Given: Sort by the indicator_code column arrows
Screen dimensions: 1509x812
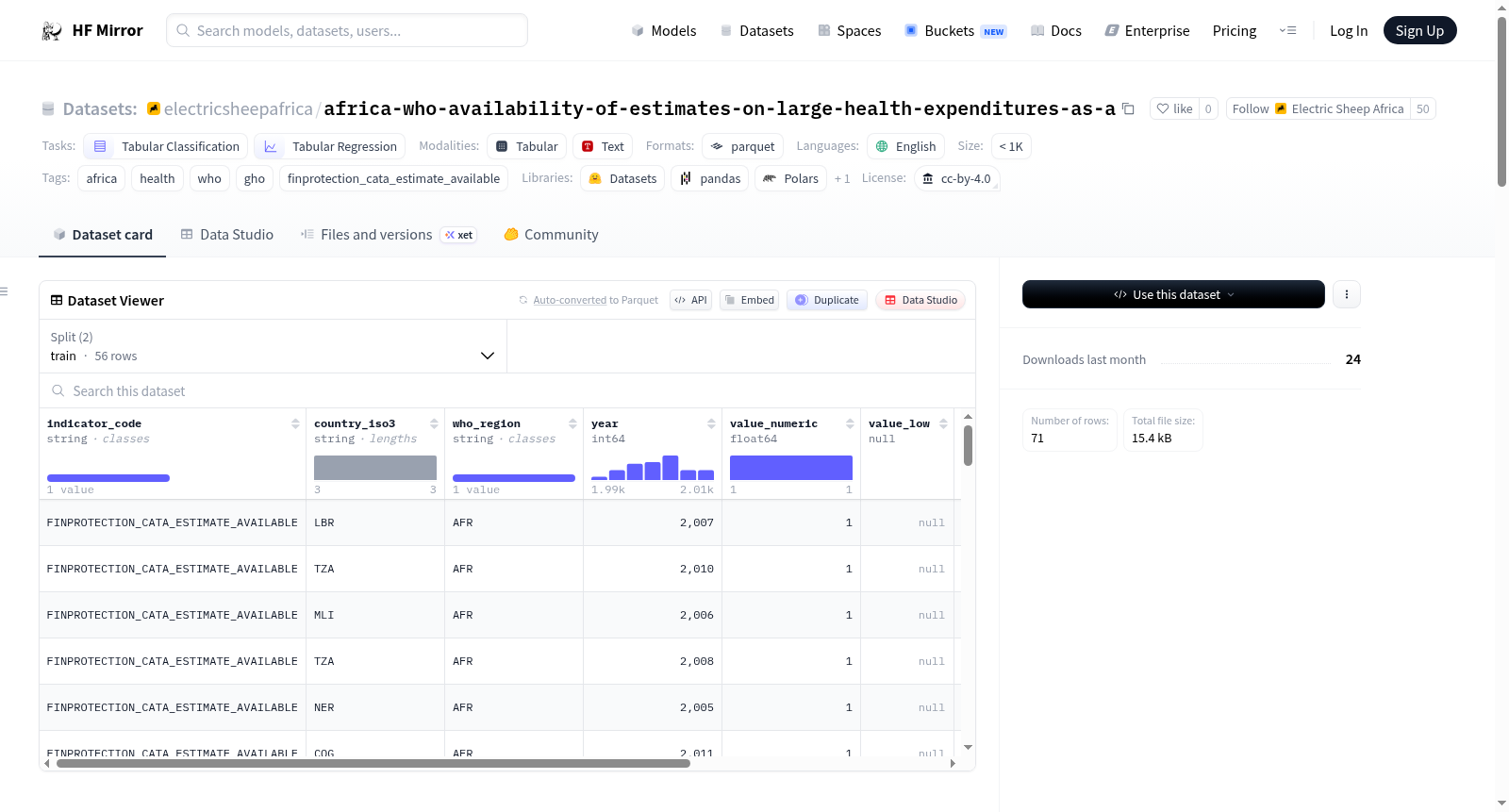Looking at the screenshot, I should (295, 423).
